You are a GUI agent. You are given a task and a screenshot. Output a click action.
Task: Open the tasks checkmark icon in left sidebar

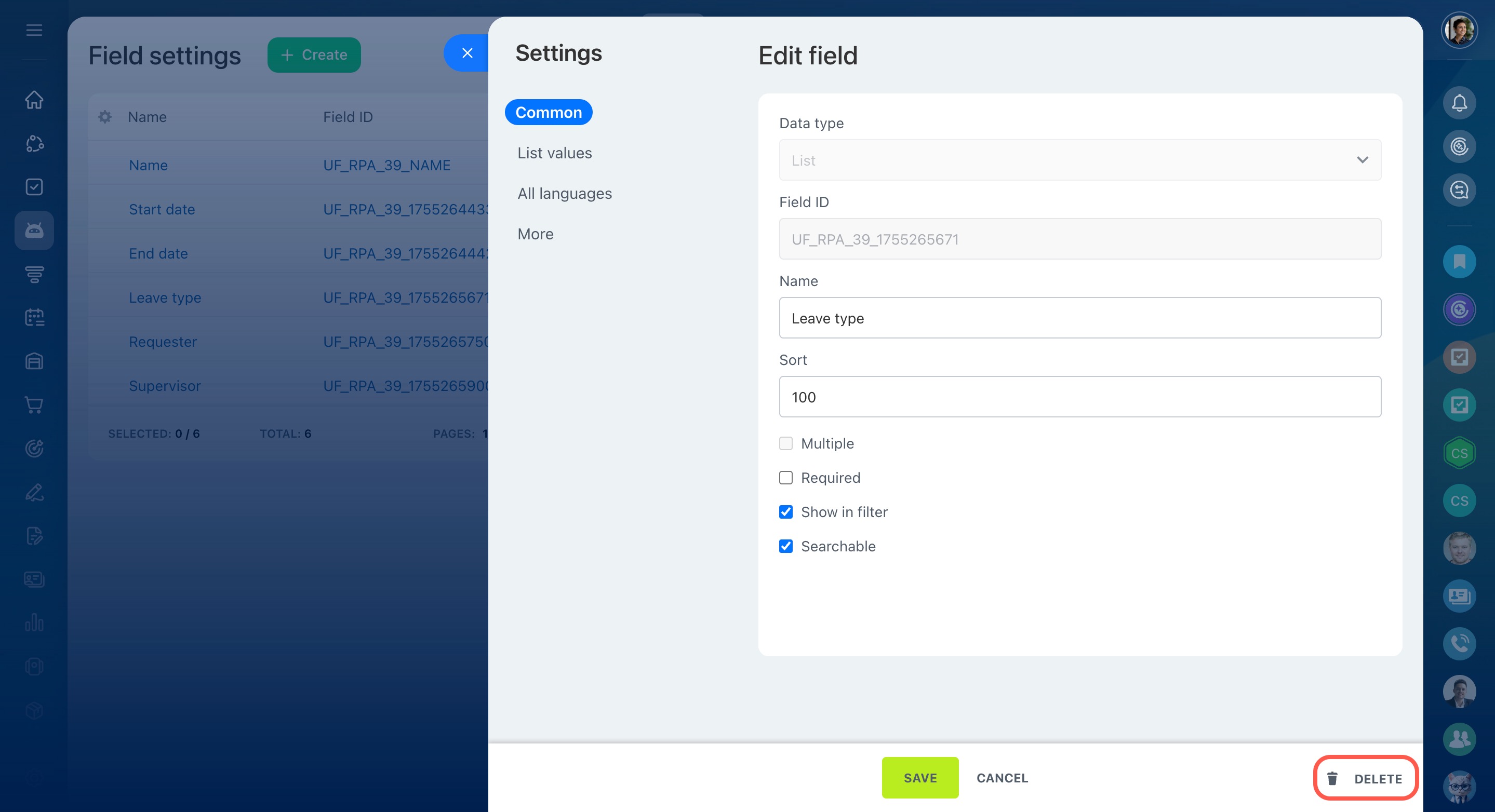pyautogui.click(x=34, y=187)
